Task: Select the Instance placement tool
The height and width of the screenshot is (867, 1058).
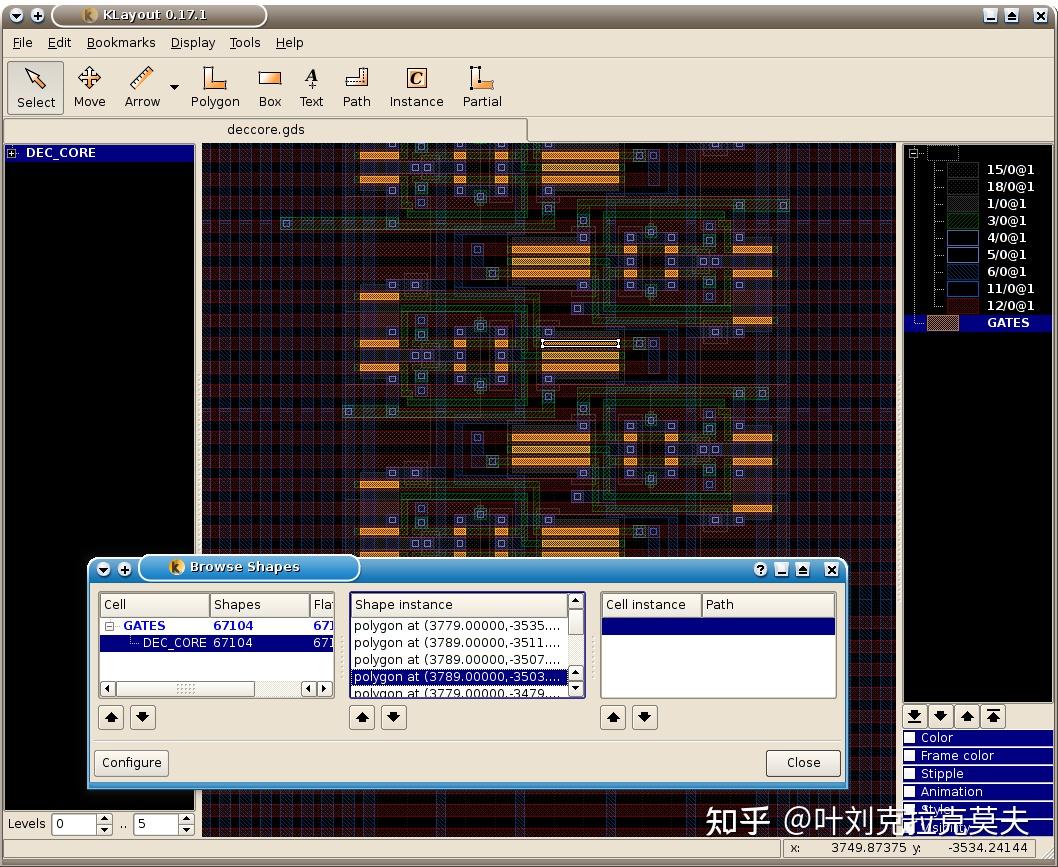Action: [x=416, y=87]
